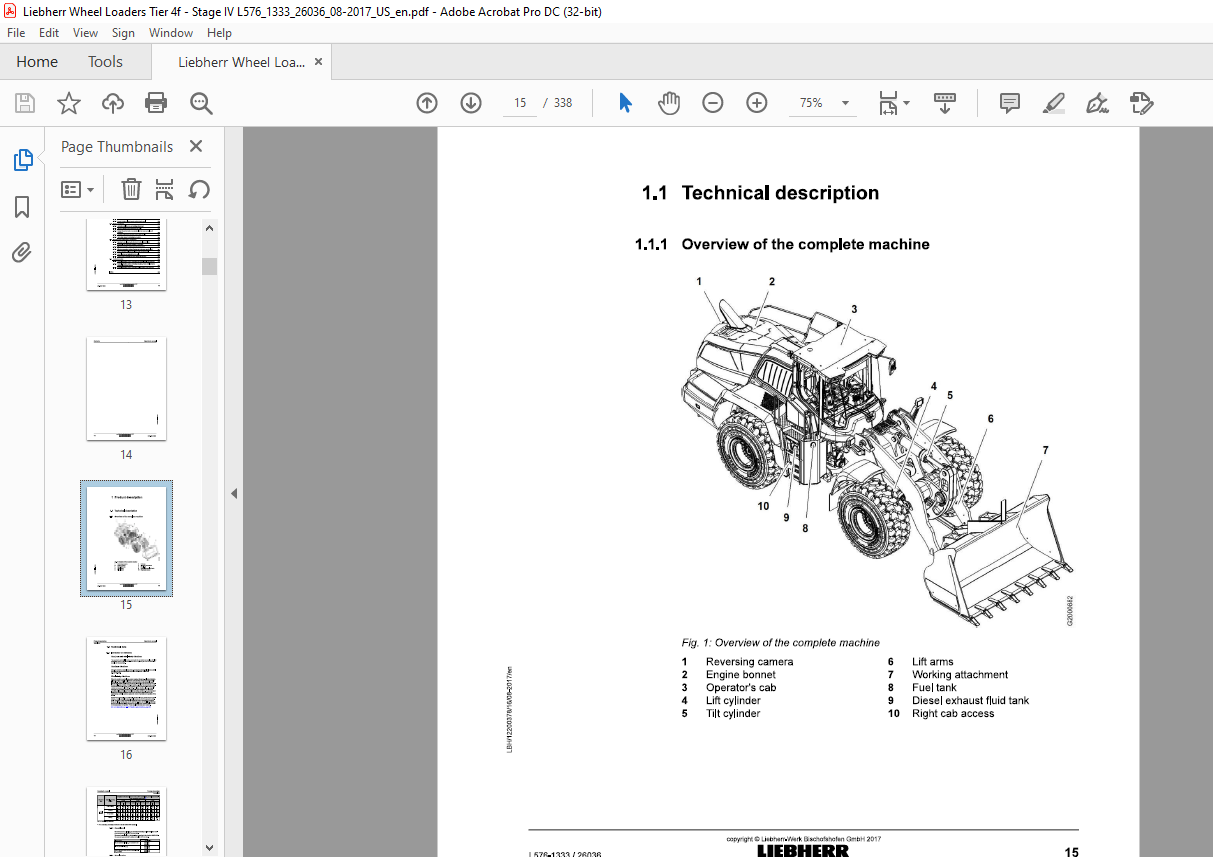Close the Page Thumbnails panel

pyautogui.click(x=196, y=146)
